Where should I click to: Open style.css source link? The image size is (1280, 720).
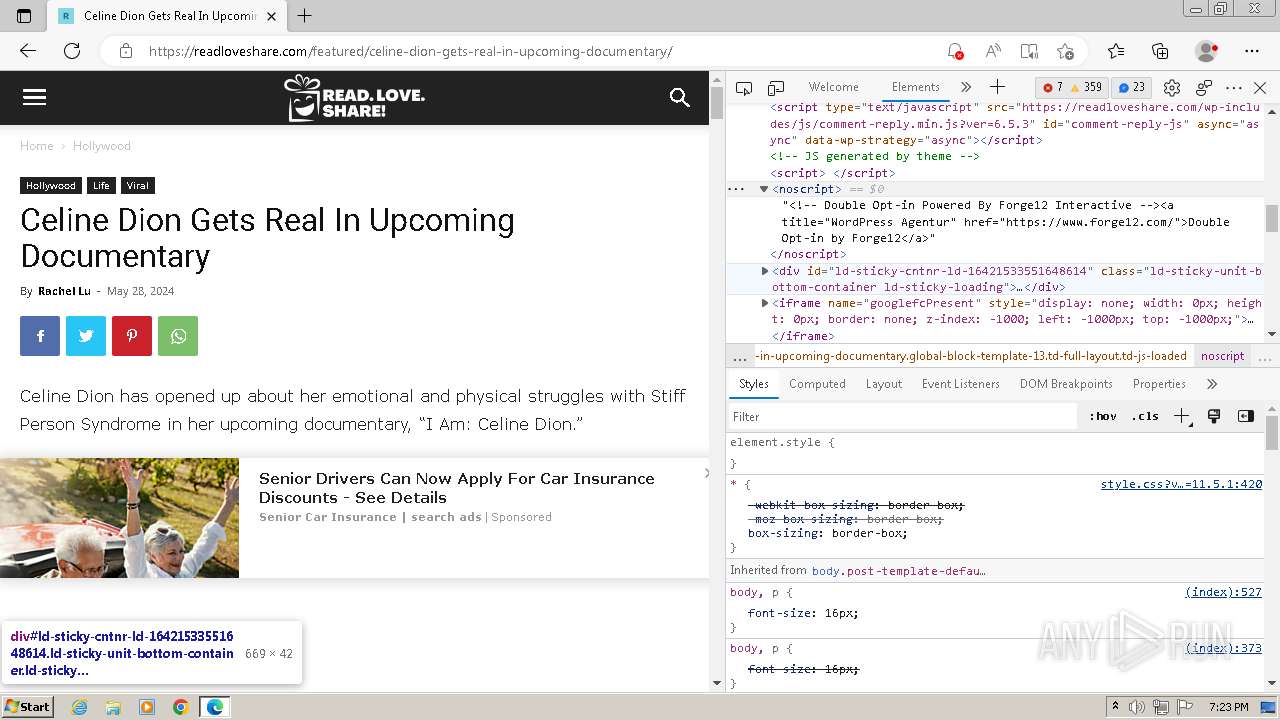[x=1181, y=484]
